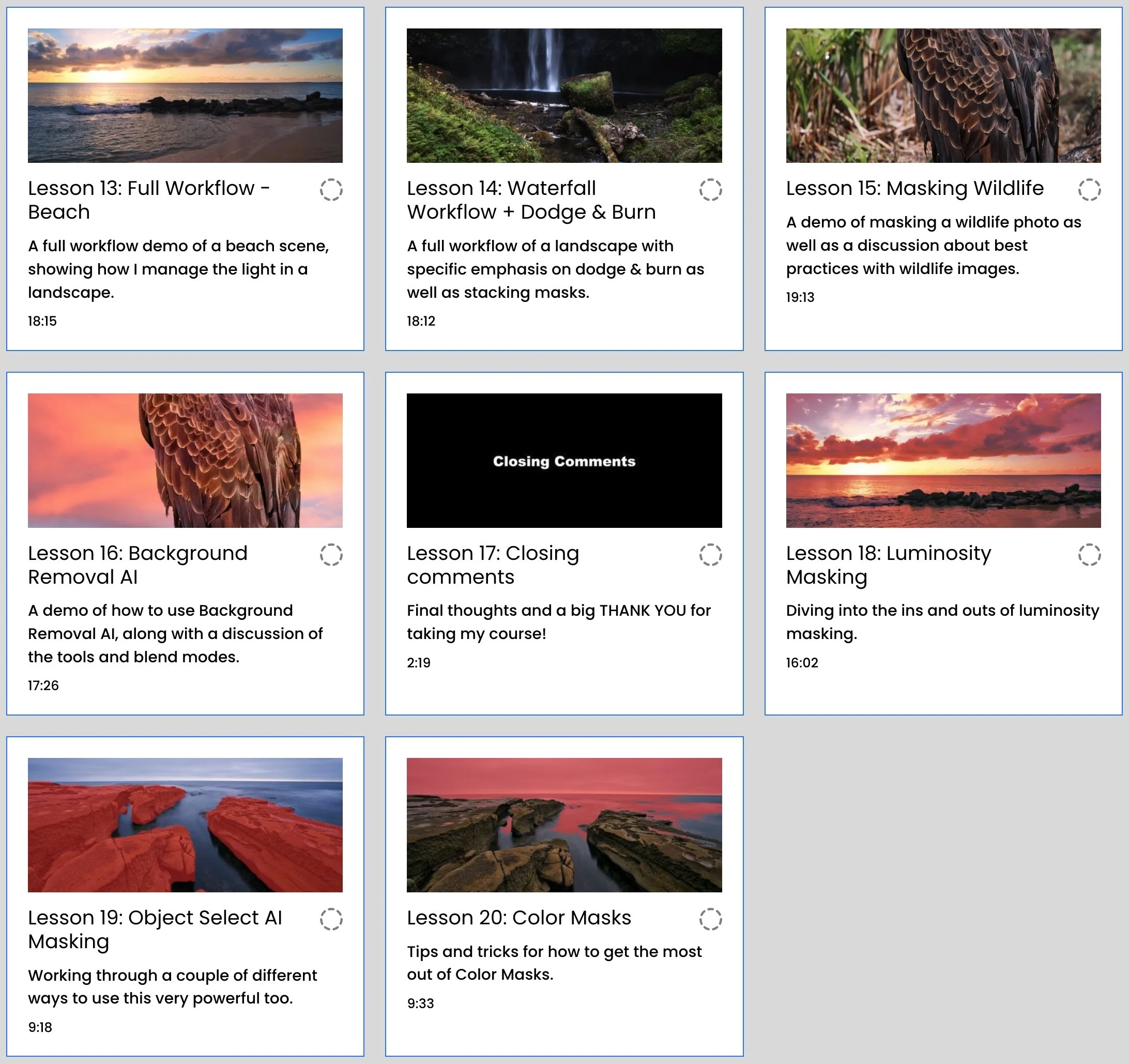Image resolution: width=1129 pixels, height=1064 pixels.
Task: Click the wildlife feathers thumbnail in Lesson 15
Action: tap(943, 96)
